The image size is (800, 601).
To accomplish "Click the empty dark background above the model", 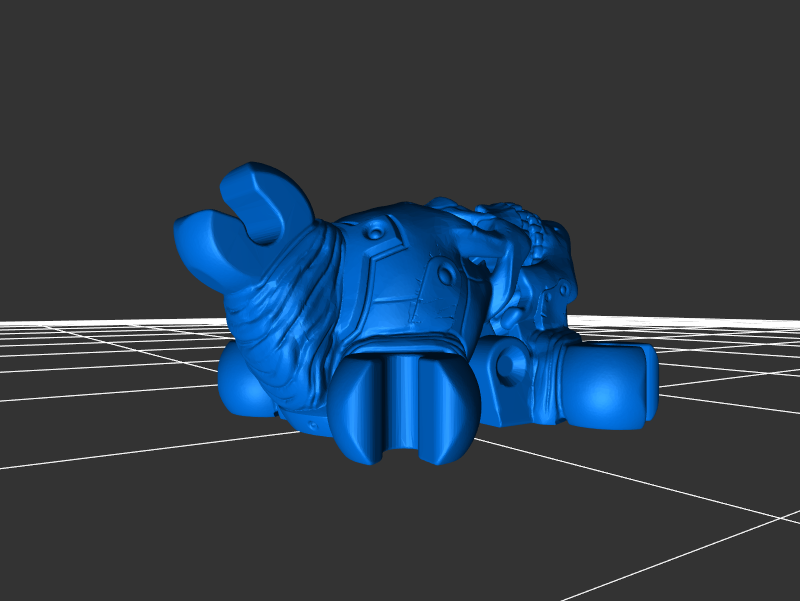I will tap(400, 80).
